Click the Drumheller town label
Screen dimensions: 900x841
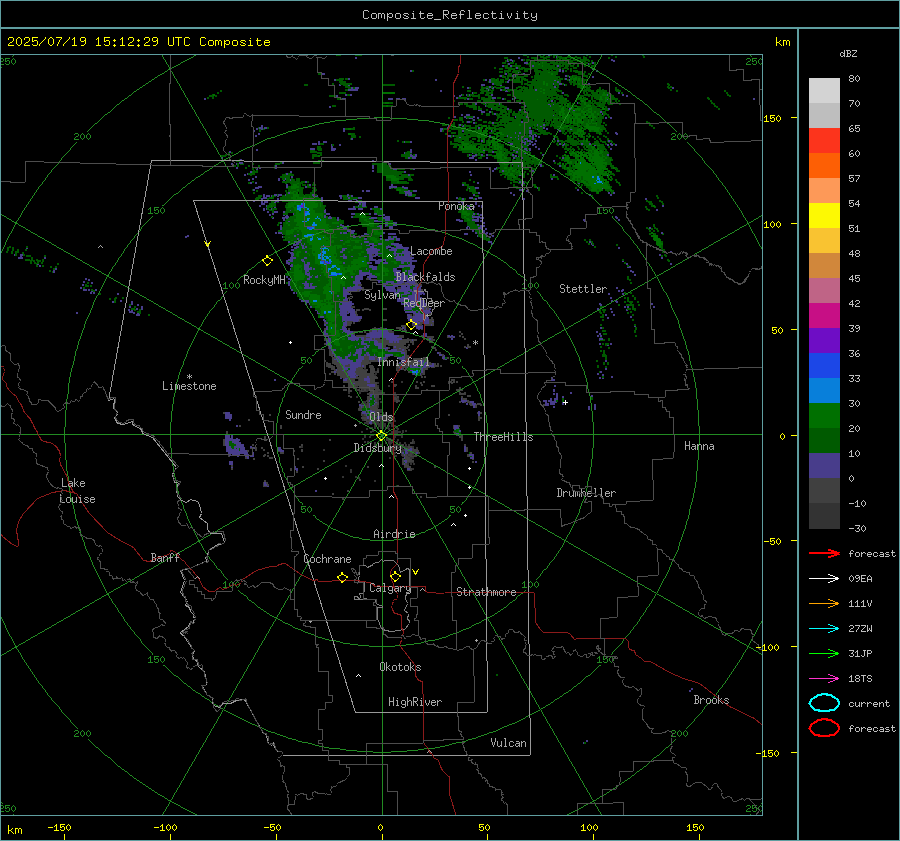click(x=586, y=493)
